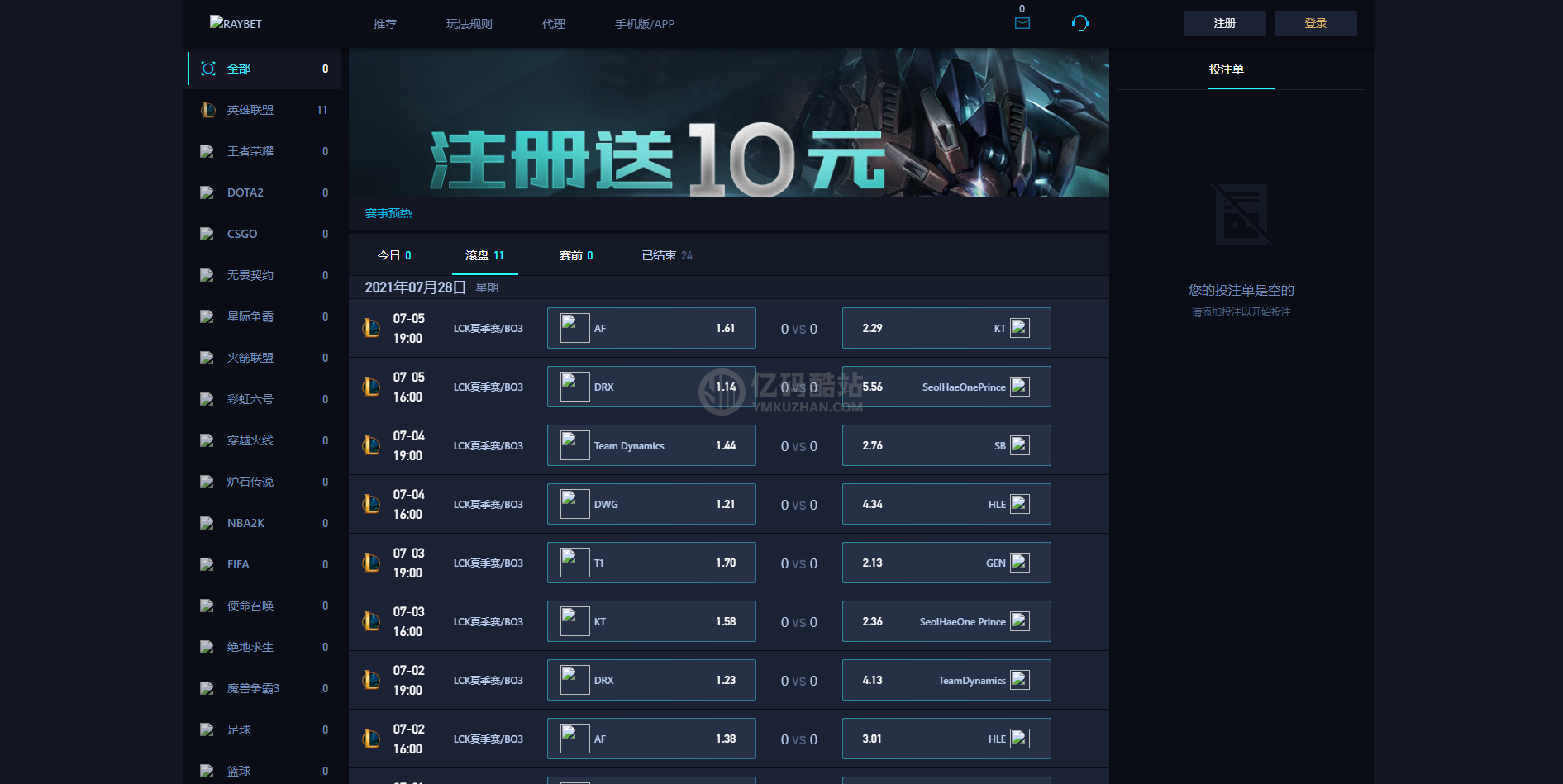Image resolution: width=1563 pixels, height=784 pixels.
Task: Click the 07-04 16:00 match time
Action: pyautogui.click(x=409, y=504)
